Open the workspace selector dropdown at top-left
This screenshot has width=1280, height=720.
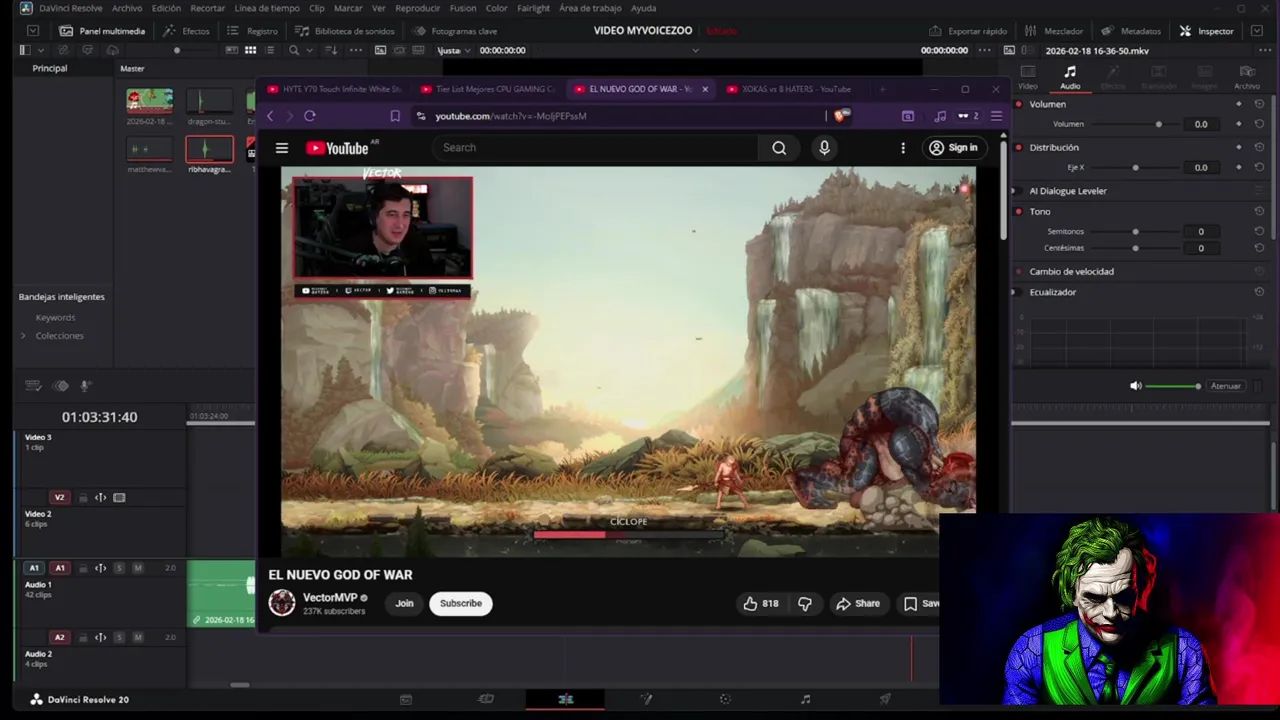point(32,31)
